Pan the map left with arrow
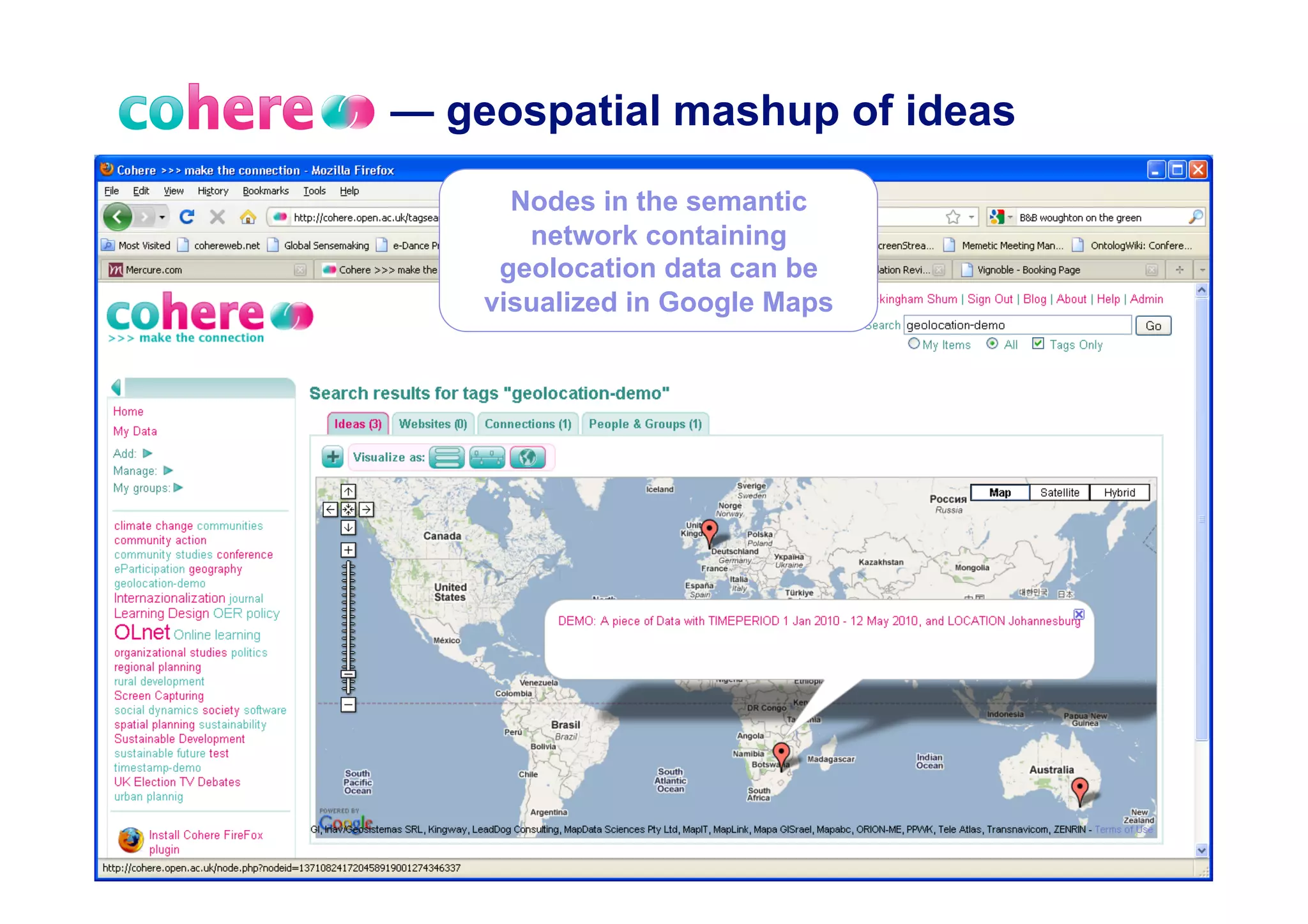The image size is (1308, 924). pos(330,510)
